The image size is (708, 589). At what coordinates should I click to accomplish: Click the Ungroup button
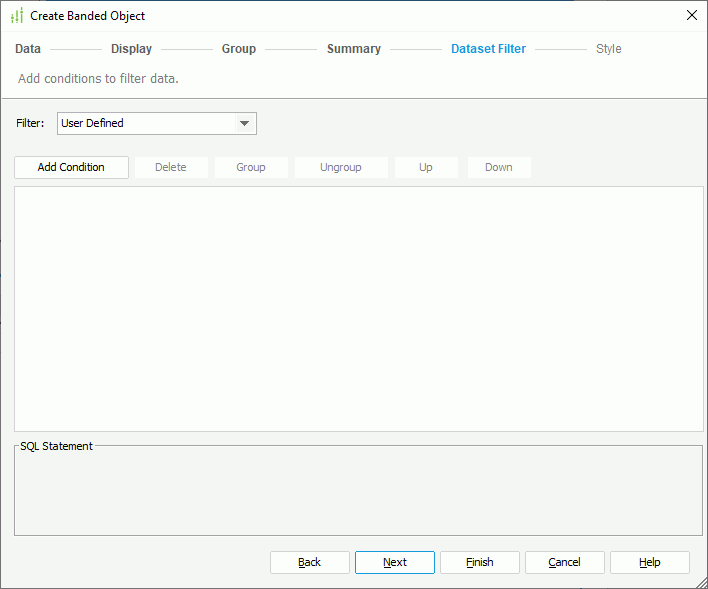341,167
